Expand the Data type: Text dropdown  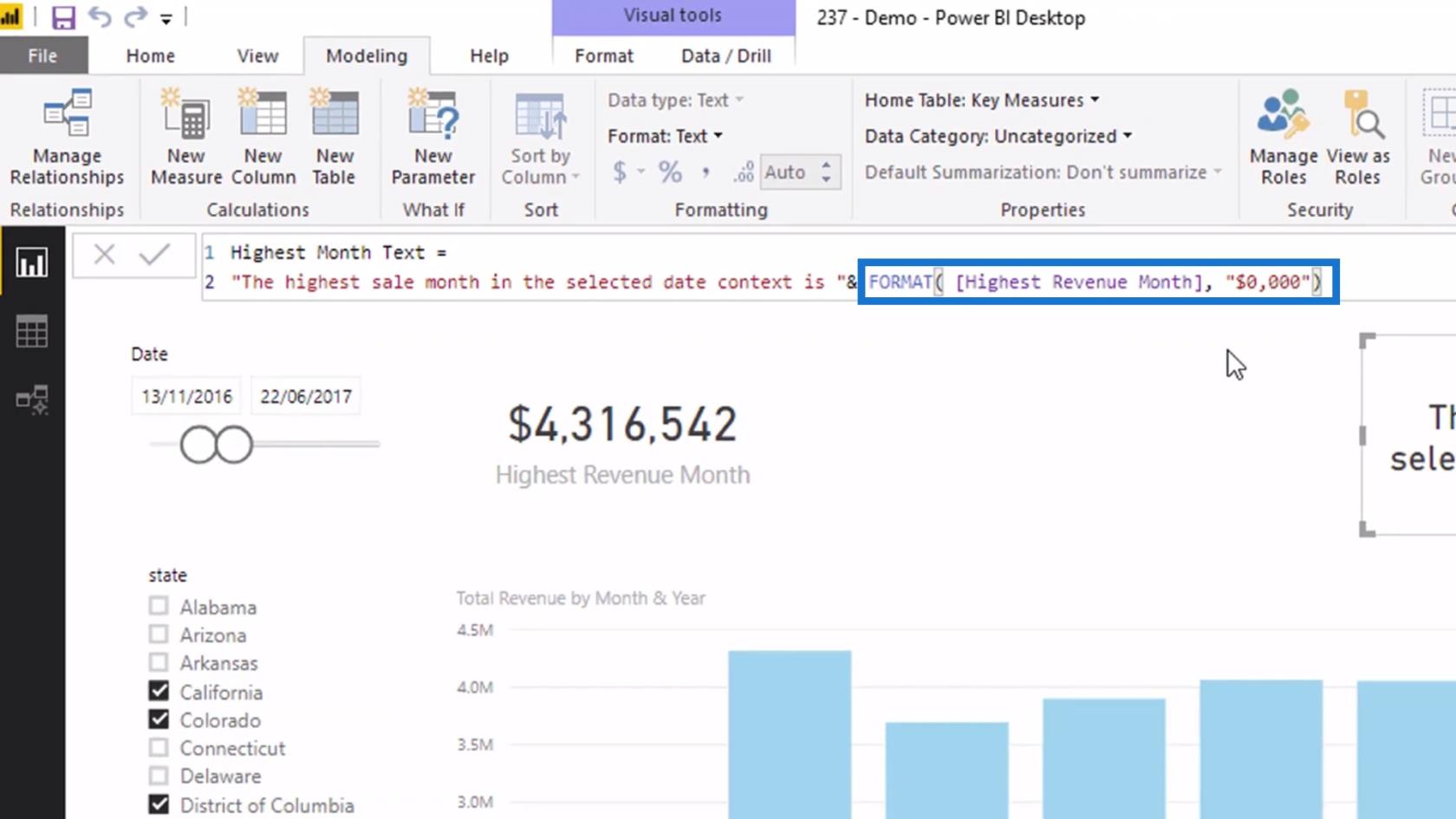pyautogui.click(x=676, y=100)
